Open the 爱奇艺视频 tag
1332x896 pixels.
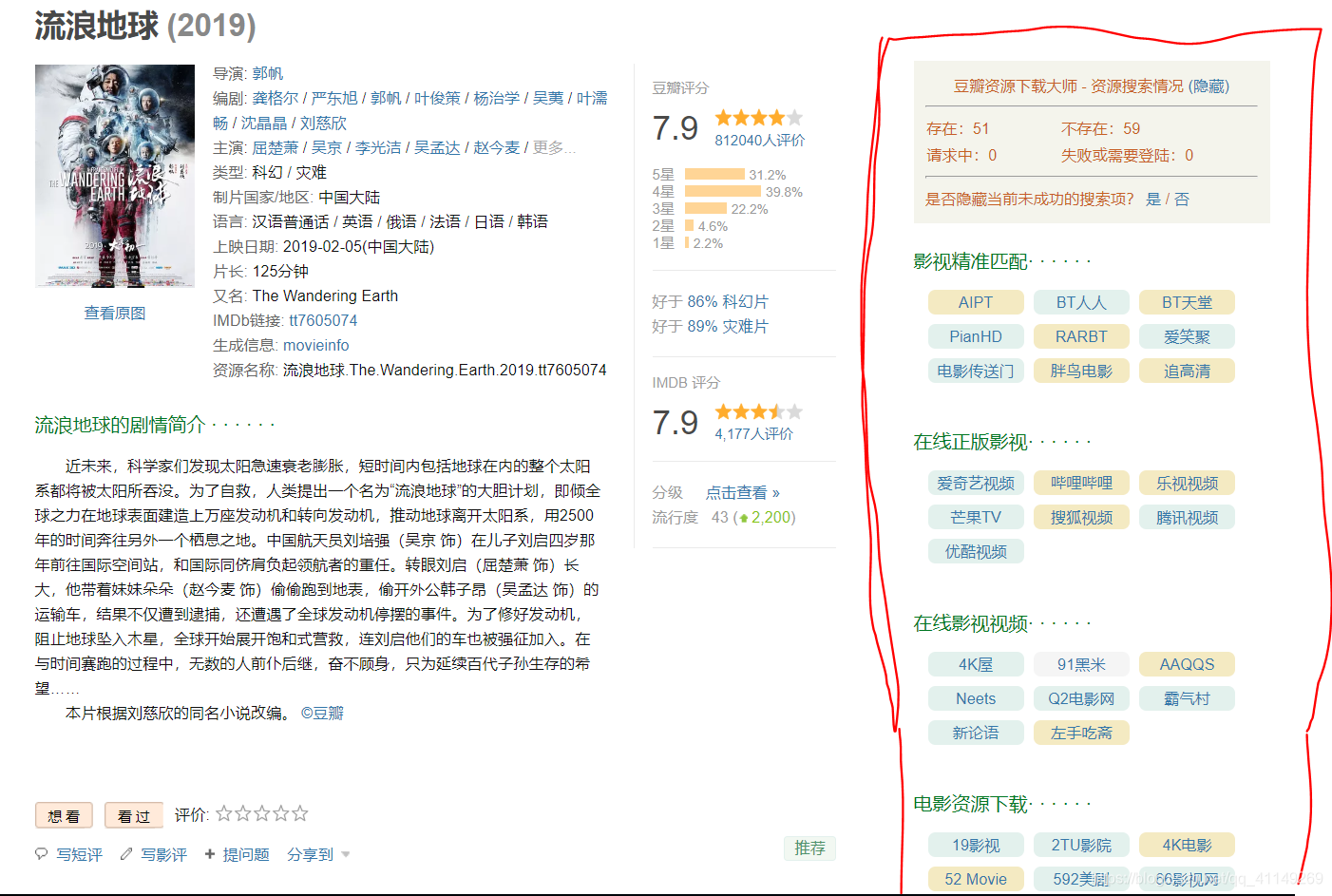coord(976,483)
